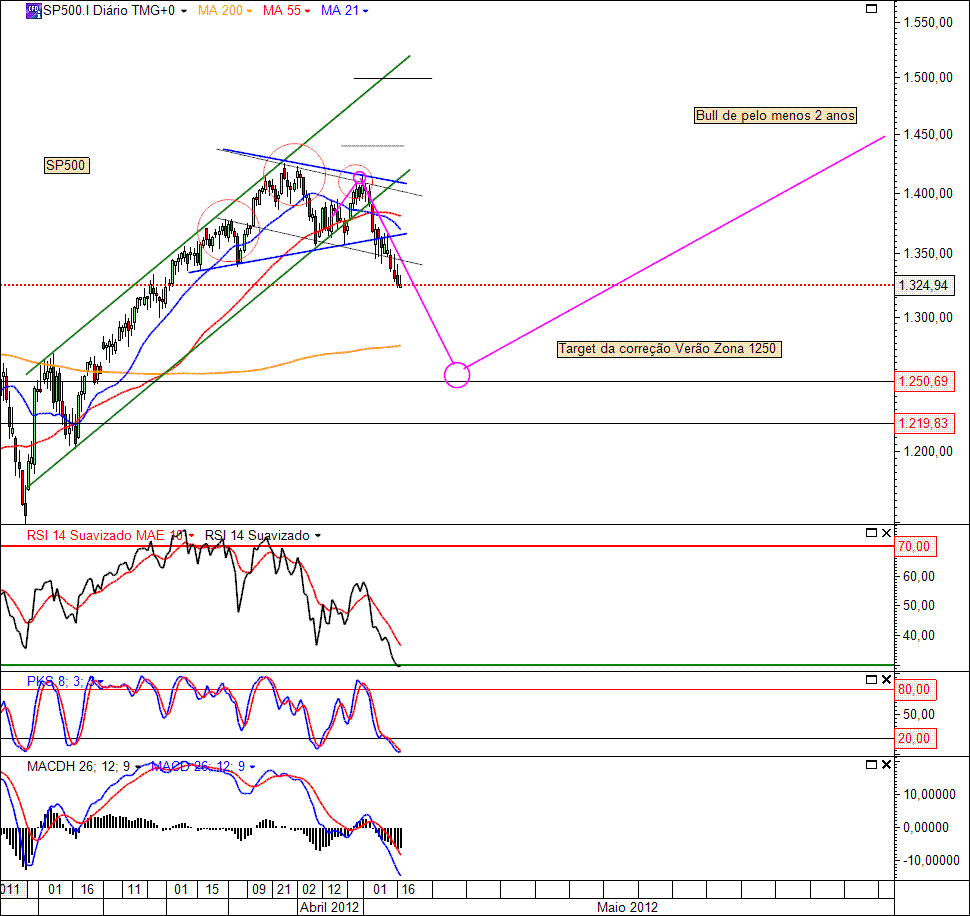Screen dimensions: 970x916
Task: Open the black RSI 14 Suavizado dropdown
Action: 317,536
